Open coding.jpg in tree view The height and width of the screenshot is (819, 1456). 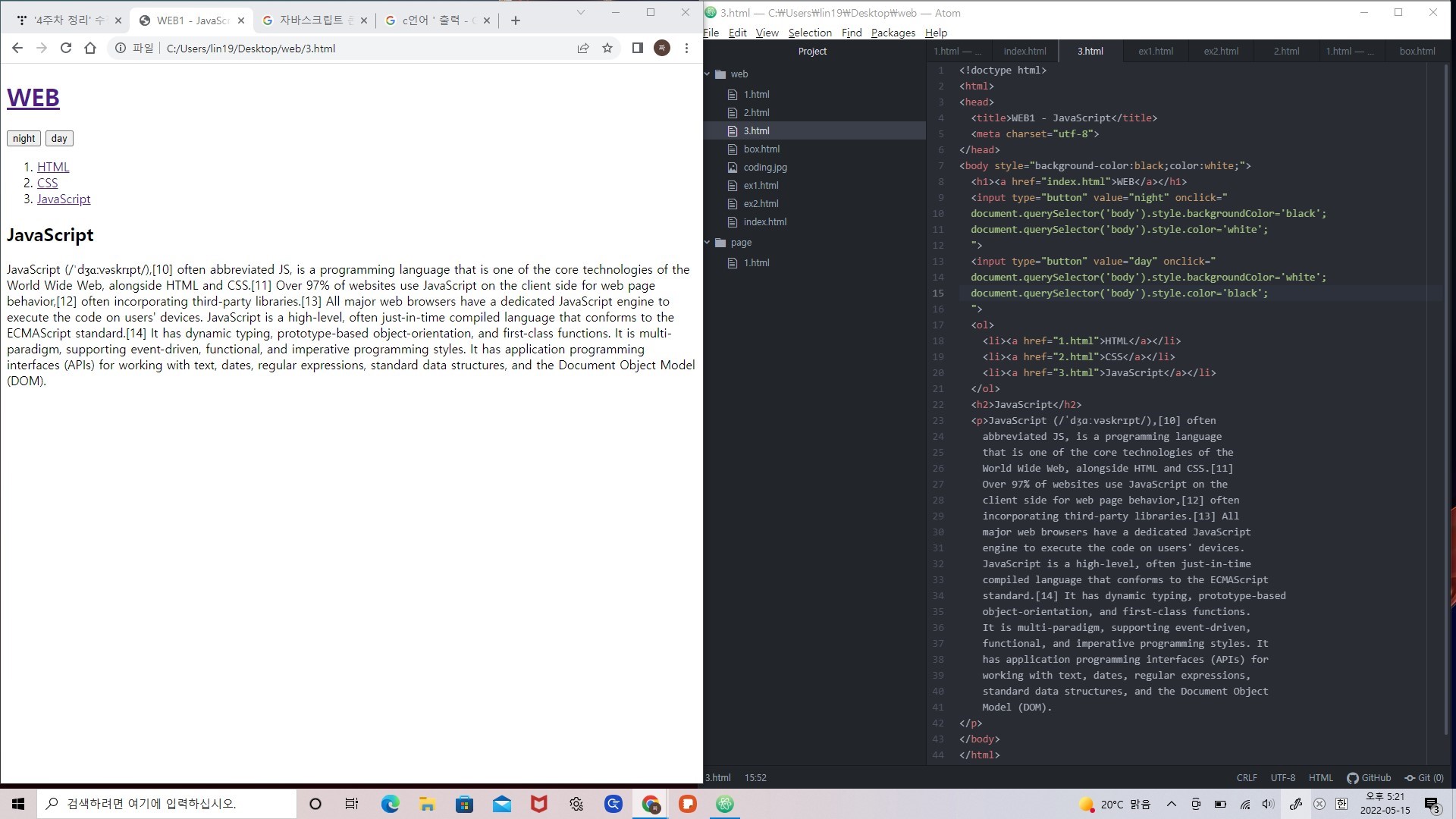(x=764, y=167)
